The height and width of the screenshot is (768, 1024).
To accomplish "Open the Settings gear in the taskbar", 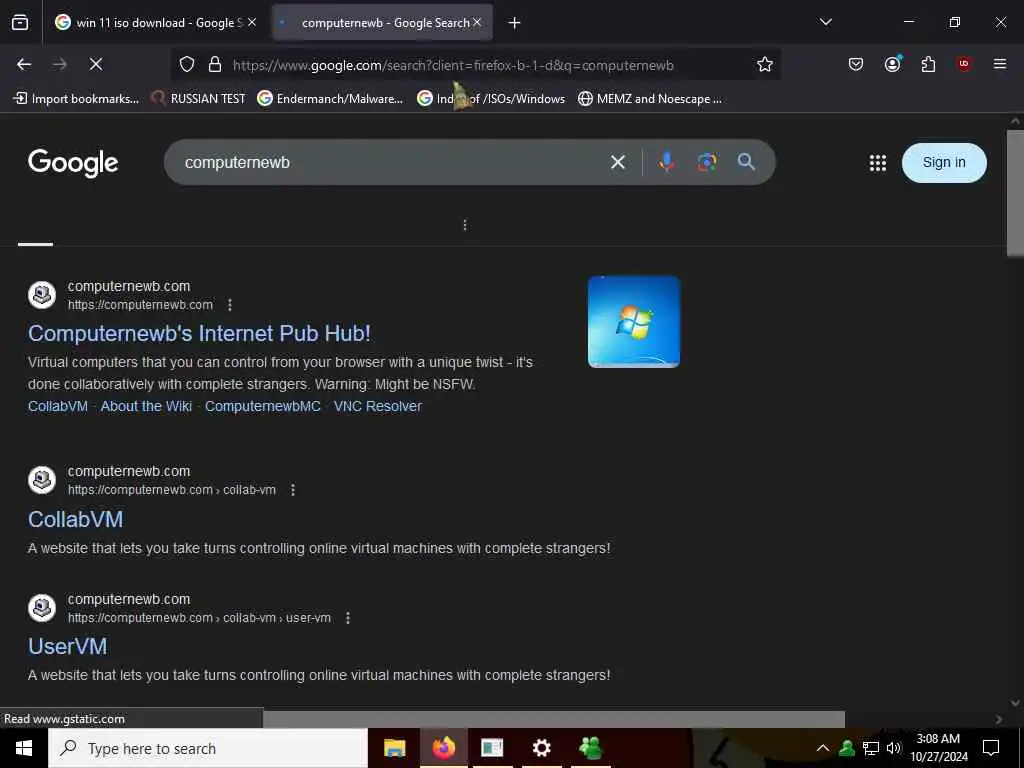I will pyautogui.click(x=541, y=748).
